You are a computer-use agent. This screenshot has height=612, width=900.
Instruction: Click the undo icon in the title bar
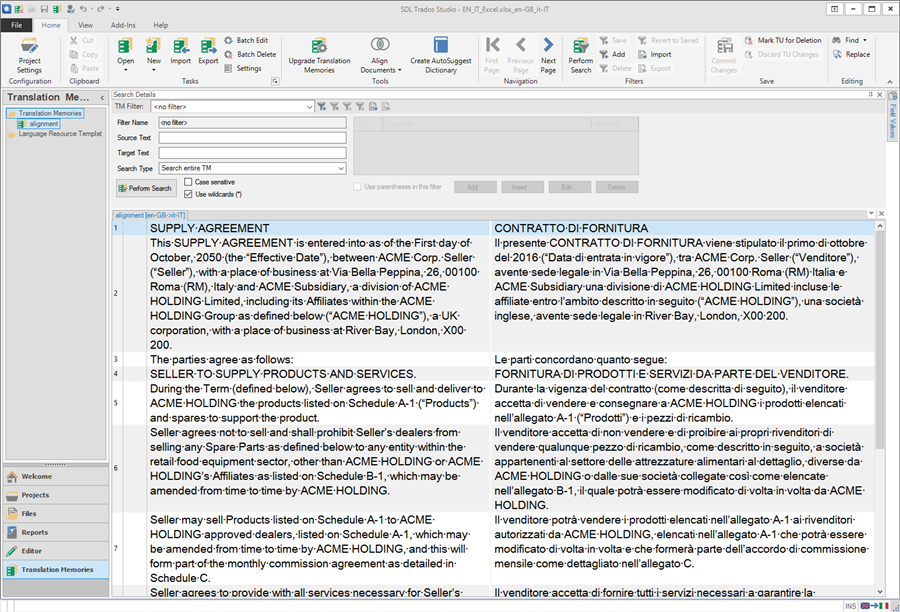[x=83, y=9]
